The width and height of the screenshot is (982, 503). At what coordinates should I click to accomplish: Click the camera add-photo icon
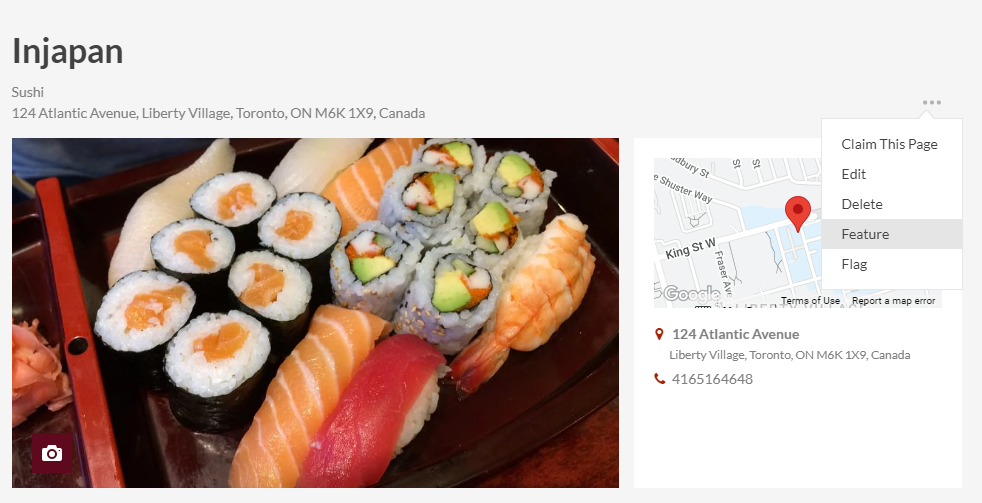click(52, 453)
